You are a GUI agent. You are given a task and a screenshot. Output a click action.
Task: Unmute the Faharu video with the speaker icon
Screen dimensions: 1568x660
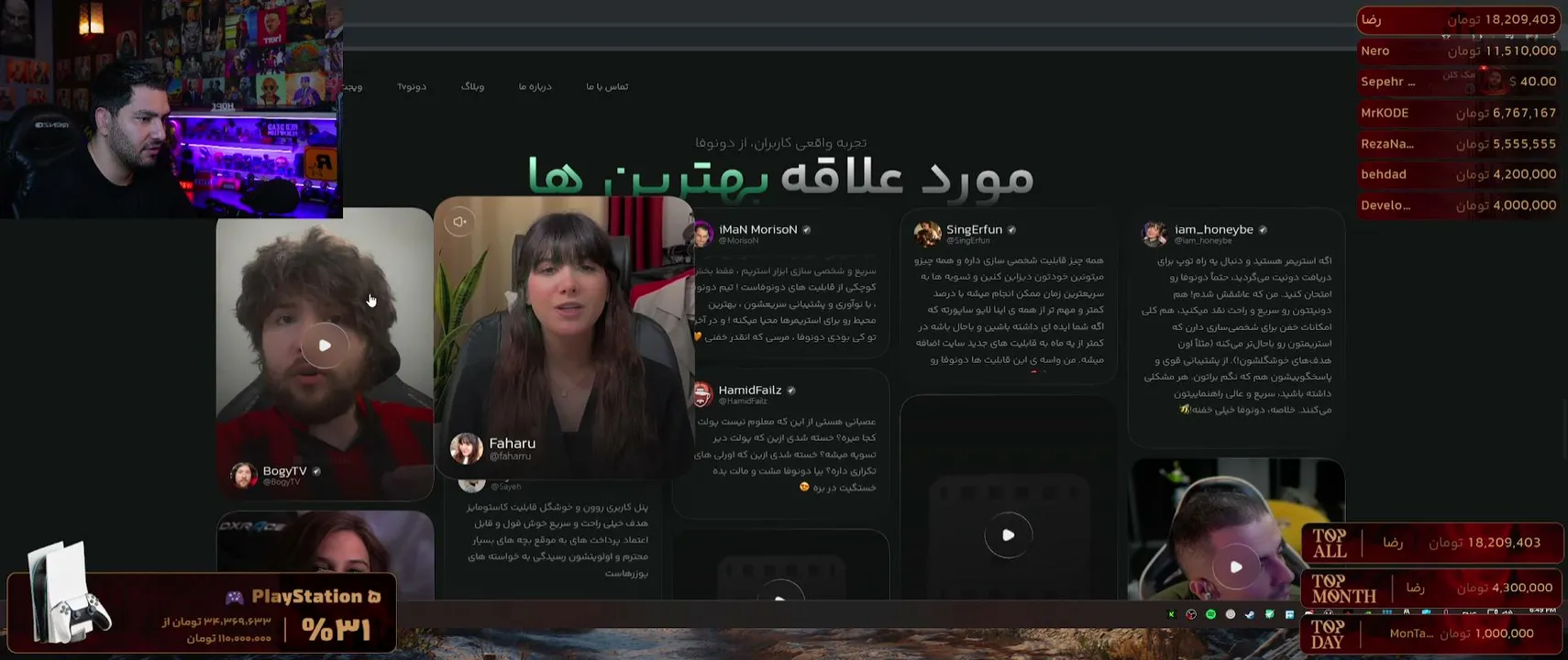[x=459, y=222]
